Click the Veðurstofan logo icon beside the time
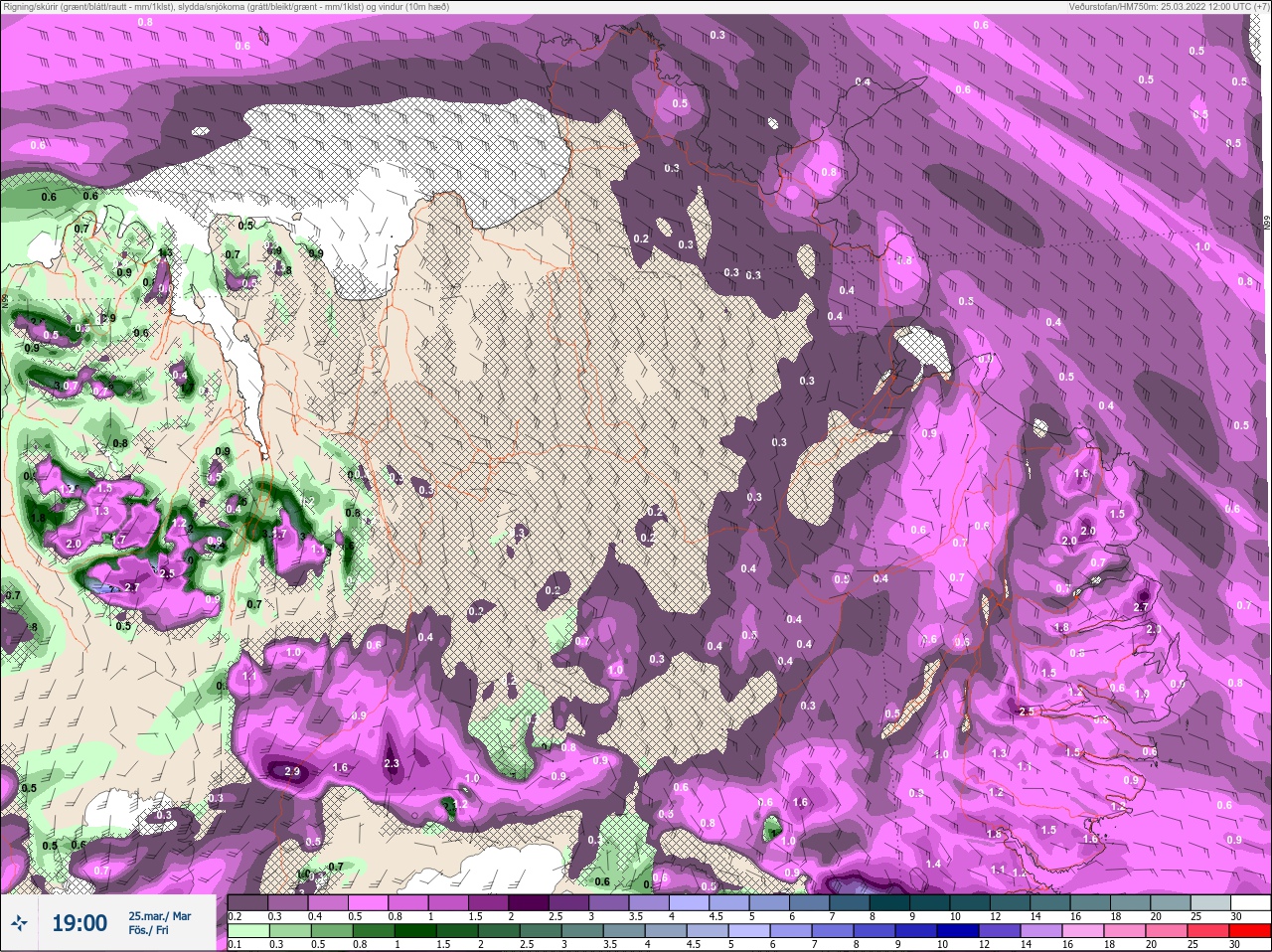This screenshot has width=1272, height=952. (x=19, y=923)
